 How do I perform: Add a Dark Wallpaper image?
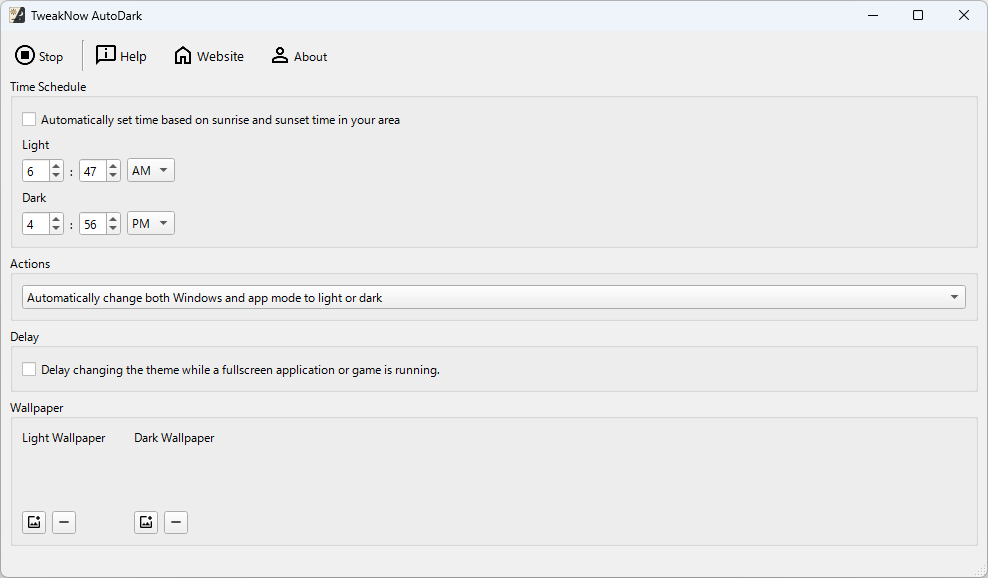pyautogui.click(x=146, y=522)
